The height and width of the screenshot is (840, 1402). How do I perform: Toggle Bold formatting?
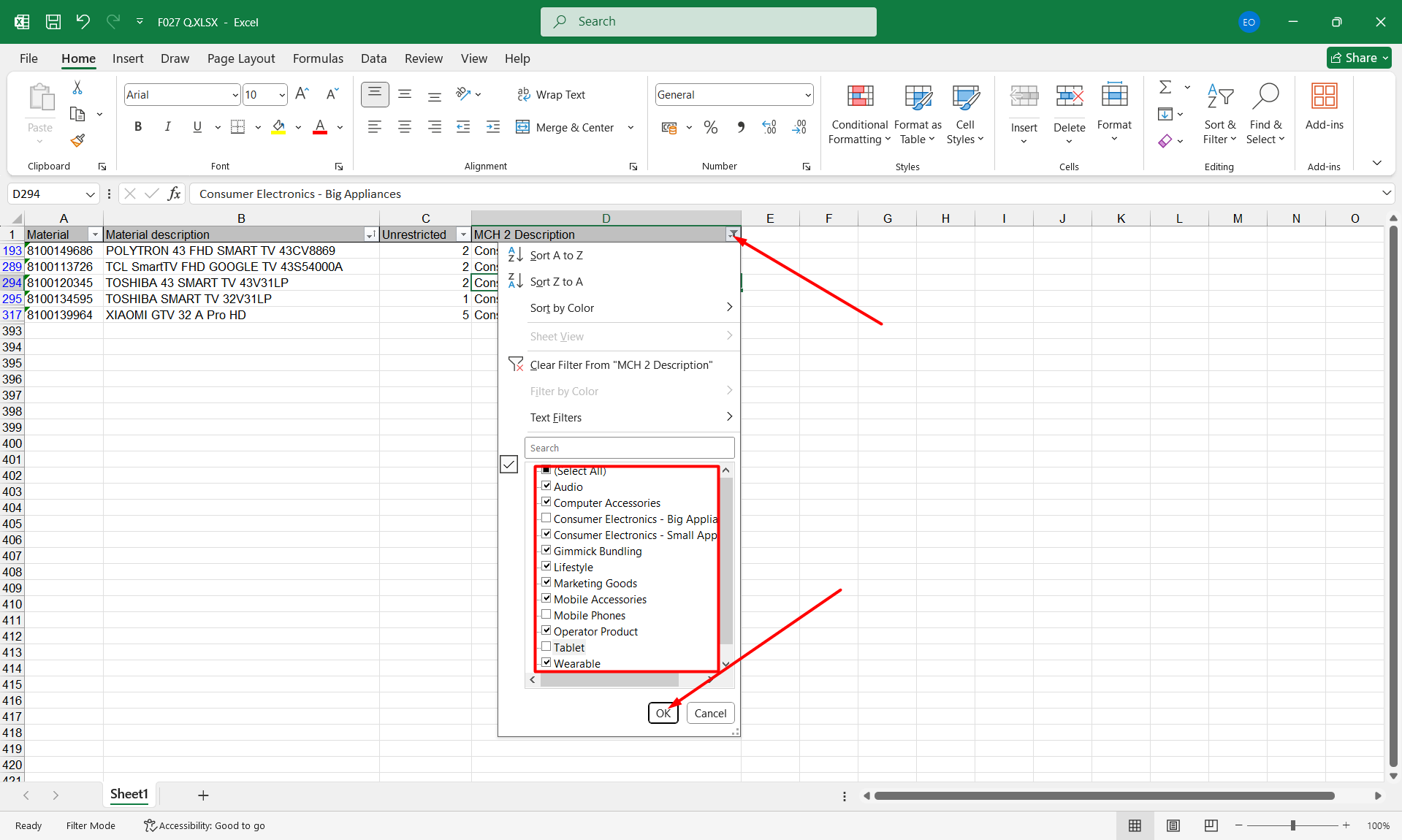(138, 127)
